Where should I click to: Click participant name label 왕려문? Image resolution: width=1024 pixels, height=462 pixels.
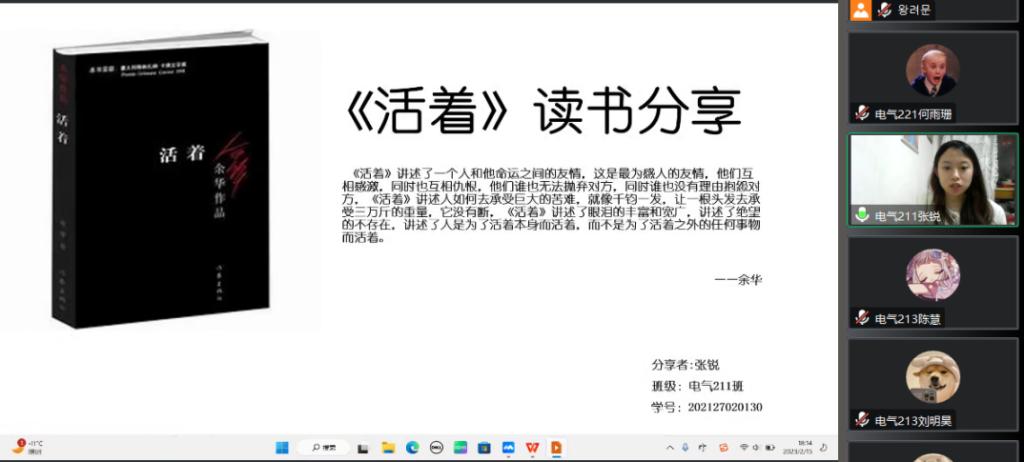tap(914, 10)
